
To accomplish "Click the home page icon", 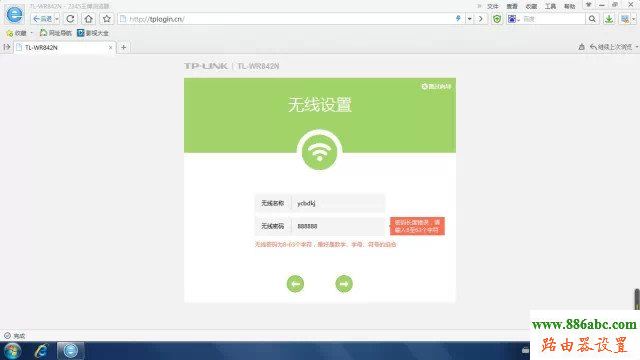I will 88,19.
